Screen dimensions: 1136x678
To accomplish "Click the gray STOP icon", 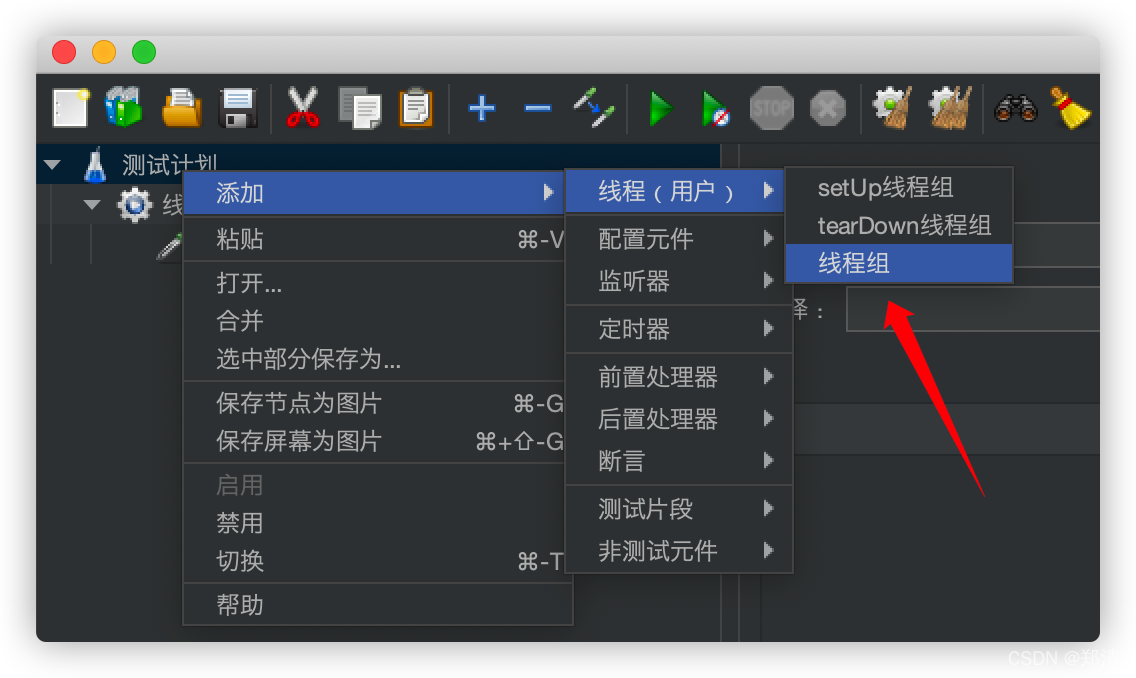I will pos(772,109).
